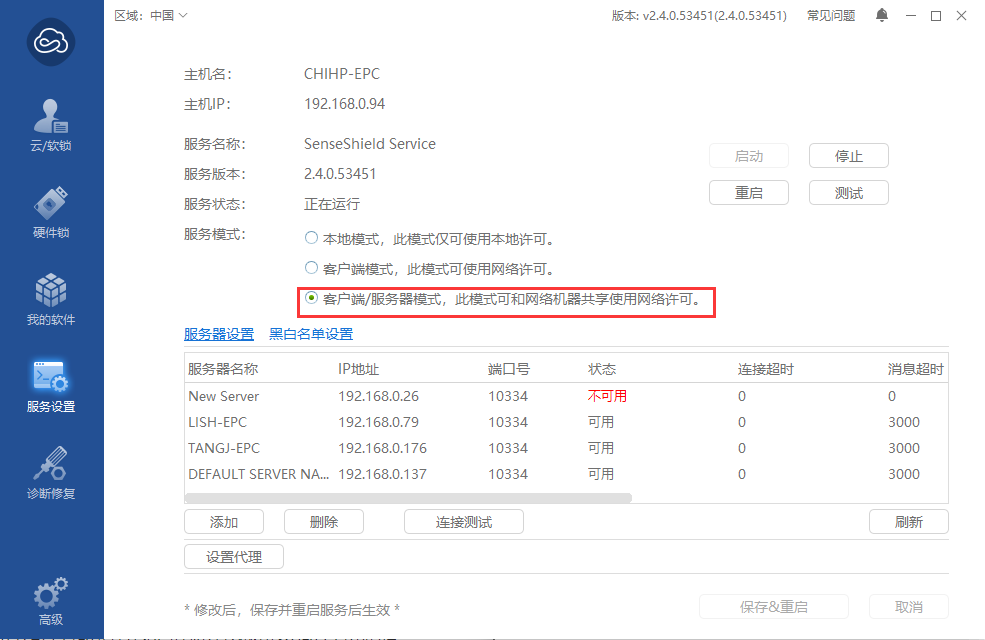This screenshot has height=640, width=985.
Task: Minimize the window
Action: tap(911, 16)
